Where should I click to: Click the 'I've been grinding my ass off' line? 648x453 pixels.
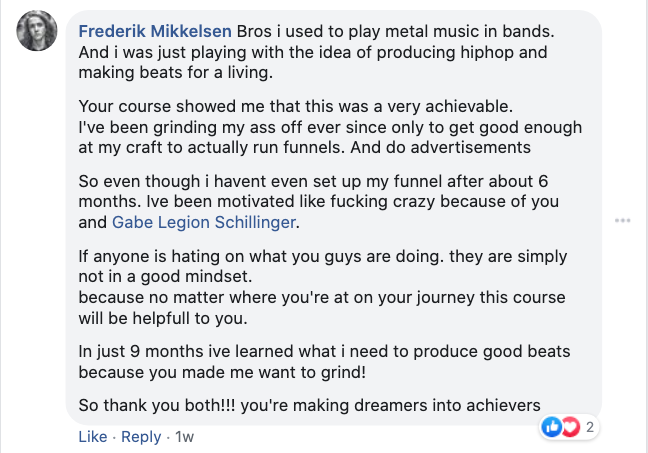coord(330,127)
